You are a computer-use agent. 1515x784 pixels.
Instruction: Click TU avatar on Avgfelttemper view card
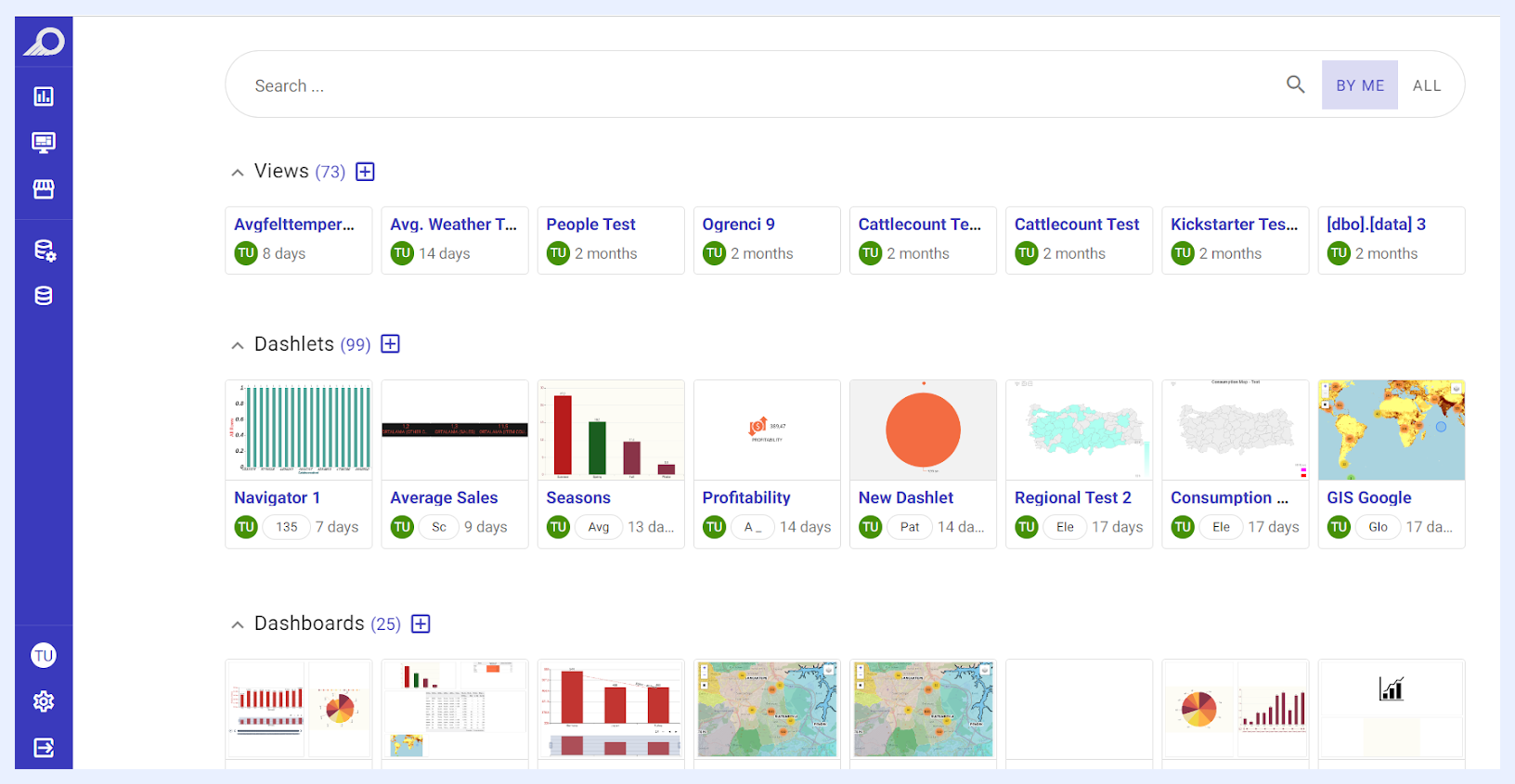[x=246, y=253]
